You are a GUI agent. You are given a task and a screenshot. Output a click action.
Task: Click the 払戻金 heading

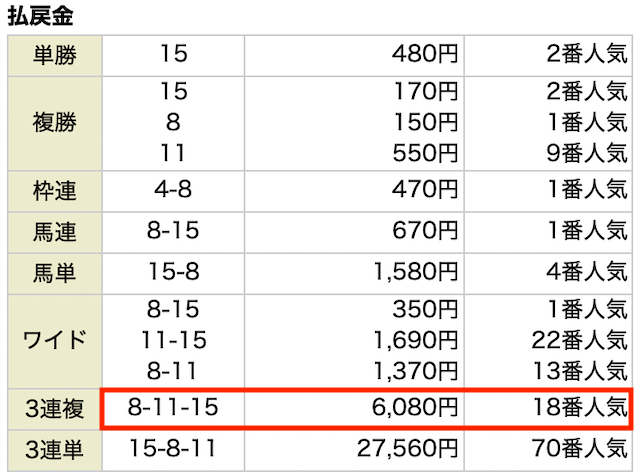coord(40,16)
